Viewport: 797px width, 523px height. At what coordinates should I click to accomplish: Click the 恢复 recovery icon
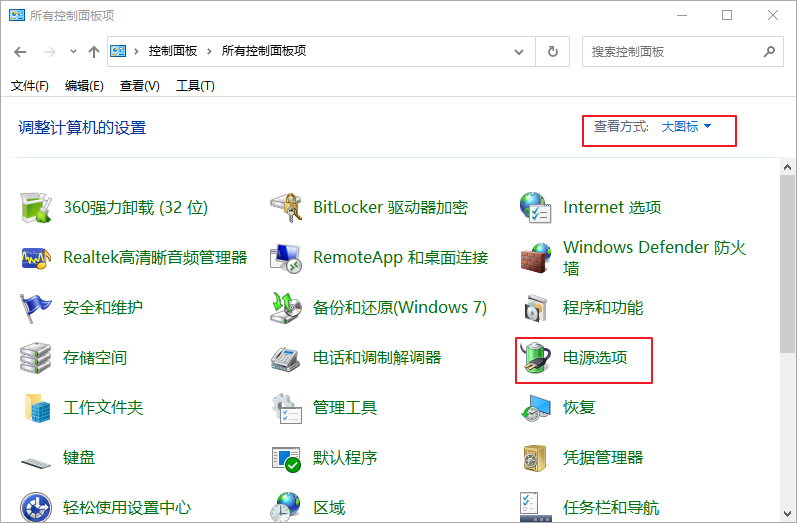536,408
